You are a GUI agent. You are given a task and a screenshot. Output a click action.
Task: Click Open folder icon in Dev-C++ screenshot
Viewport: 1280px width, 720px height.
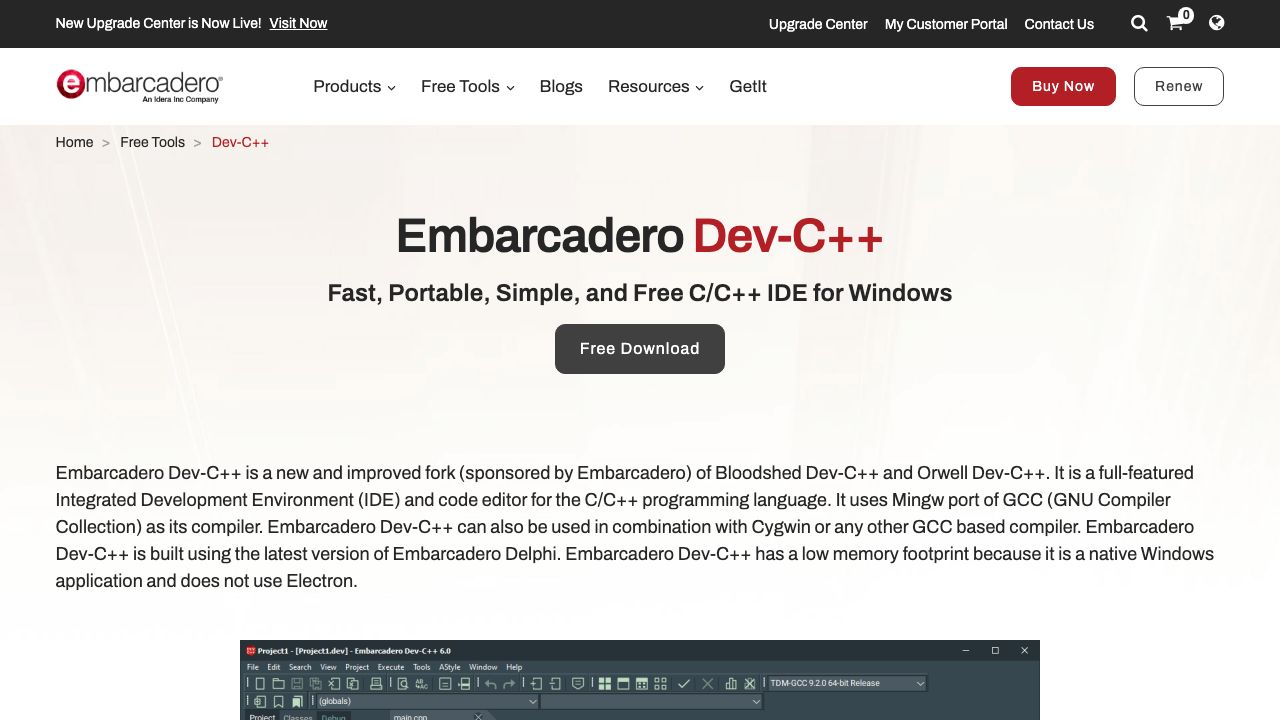pos(279,683)
